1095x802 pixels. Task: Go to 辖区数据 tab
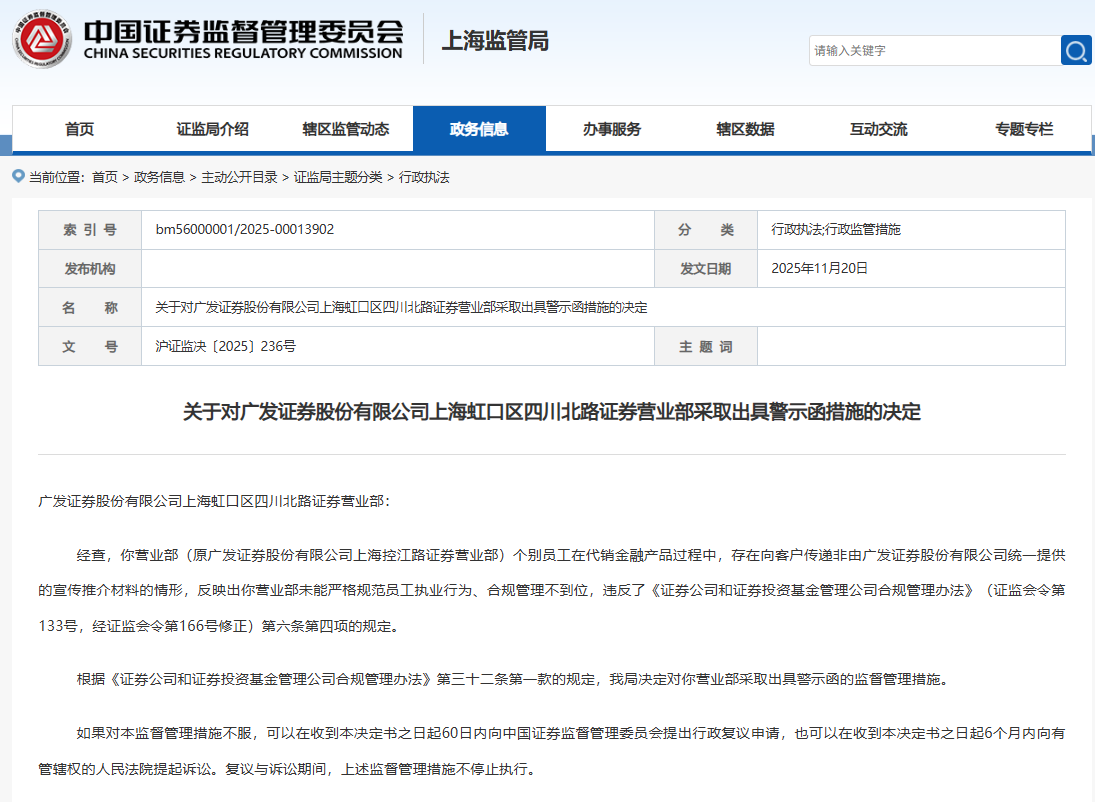[x=745, y=129]
